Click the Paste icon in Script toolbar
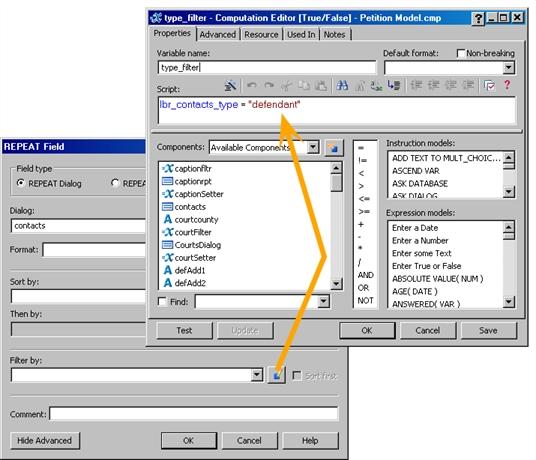536x460 pixels. pos(321,85)
